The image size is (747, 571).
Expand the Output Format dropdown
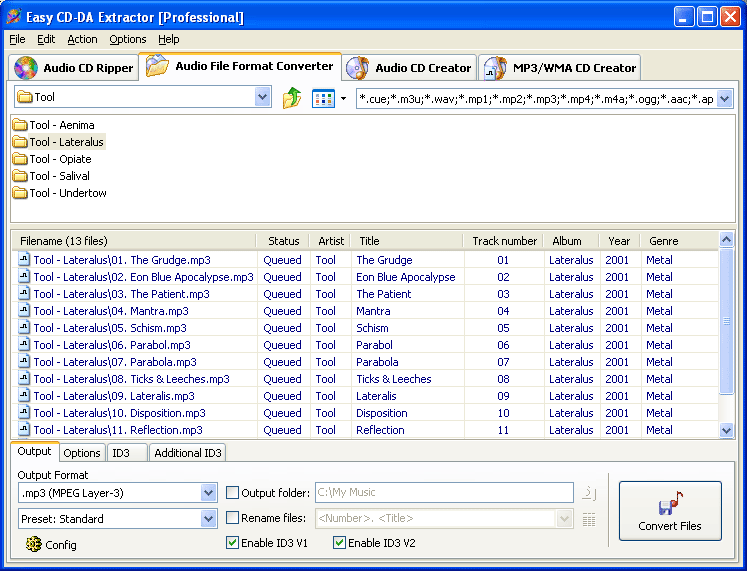208,492
